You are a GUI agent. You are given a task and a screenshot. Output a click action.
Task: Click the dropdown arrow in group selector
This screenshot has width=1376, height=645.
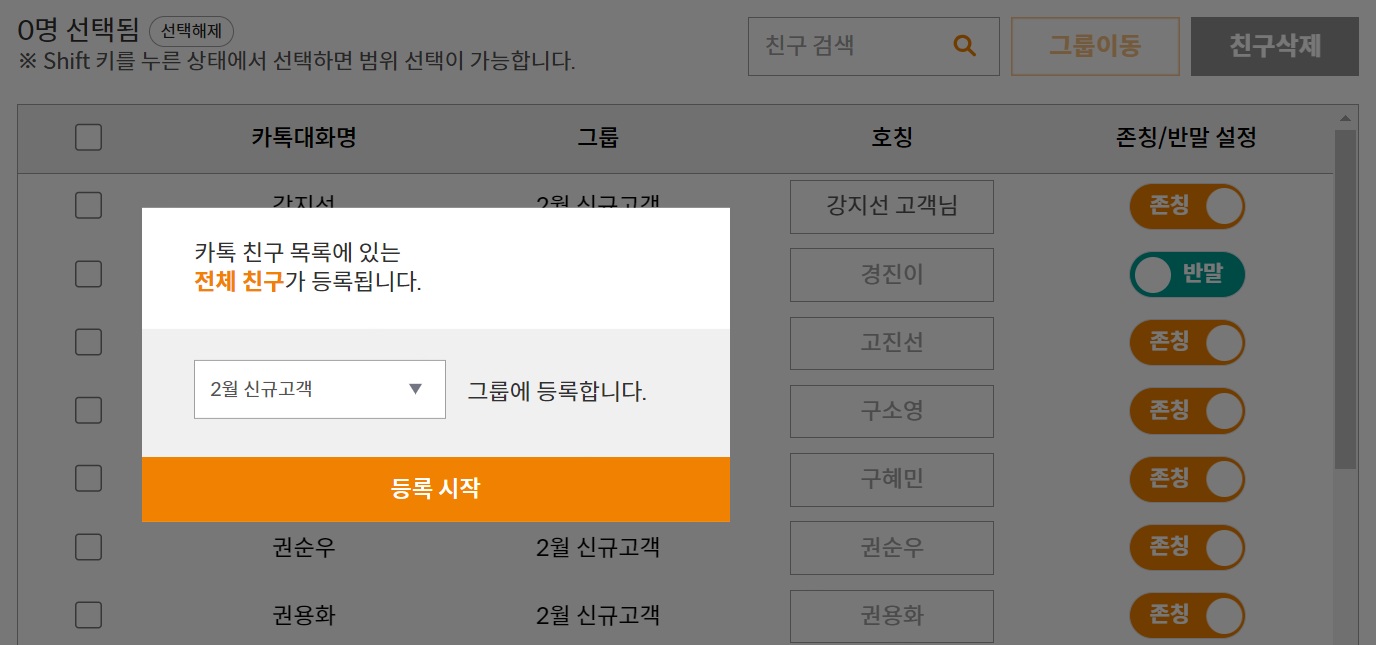pyautogui.click(x=416, y=389)
